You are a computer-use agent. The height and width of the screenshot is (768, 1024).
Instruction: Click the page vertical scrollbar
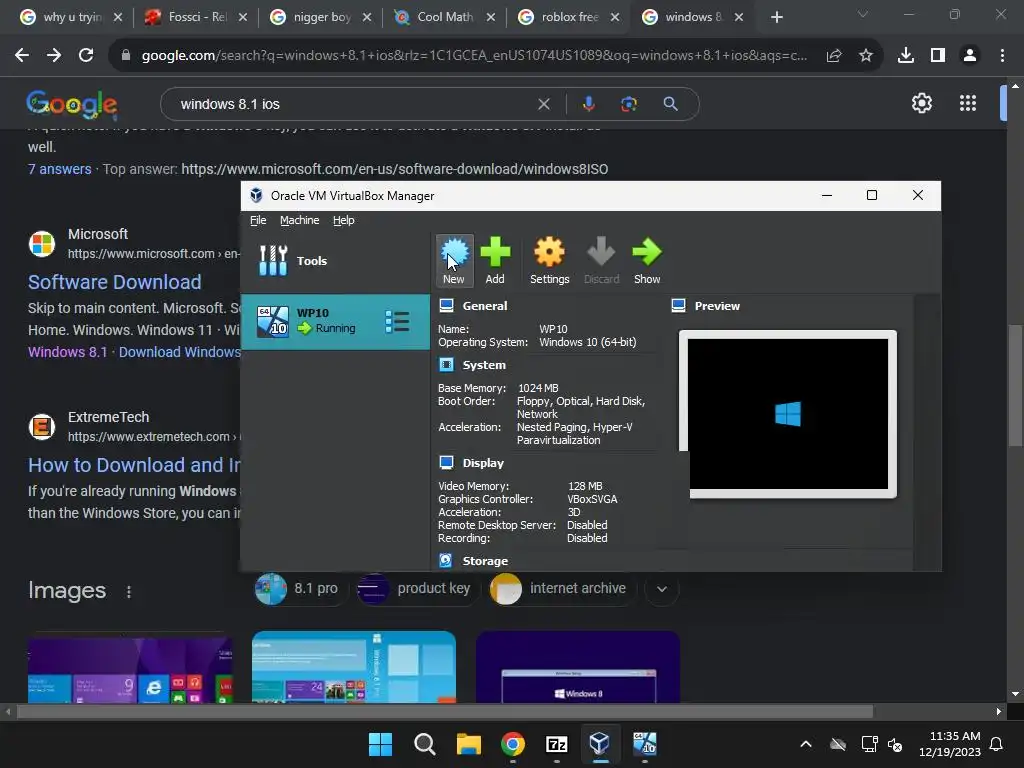point(1015,385)
